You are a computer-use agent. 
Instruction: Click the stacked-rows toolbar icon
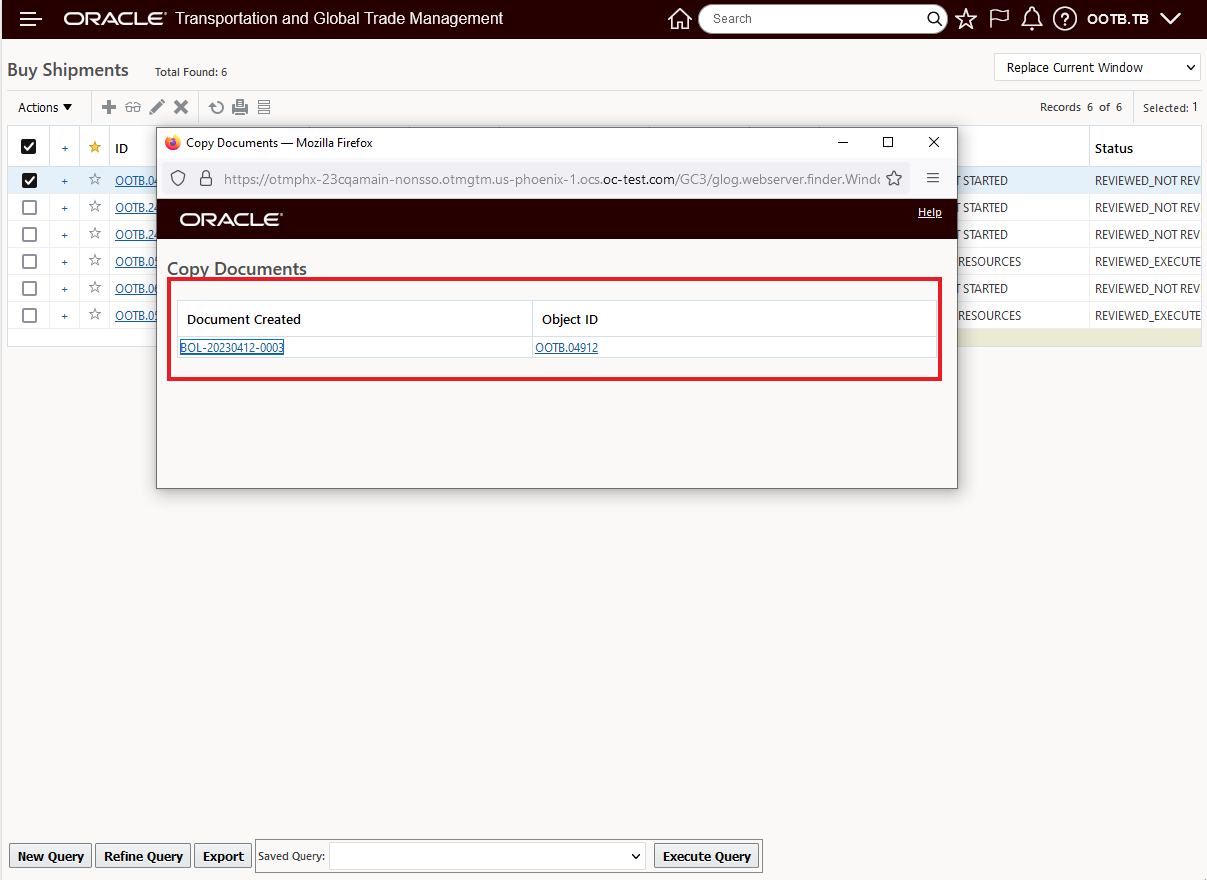click(264, 107)
